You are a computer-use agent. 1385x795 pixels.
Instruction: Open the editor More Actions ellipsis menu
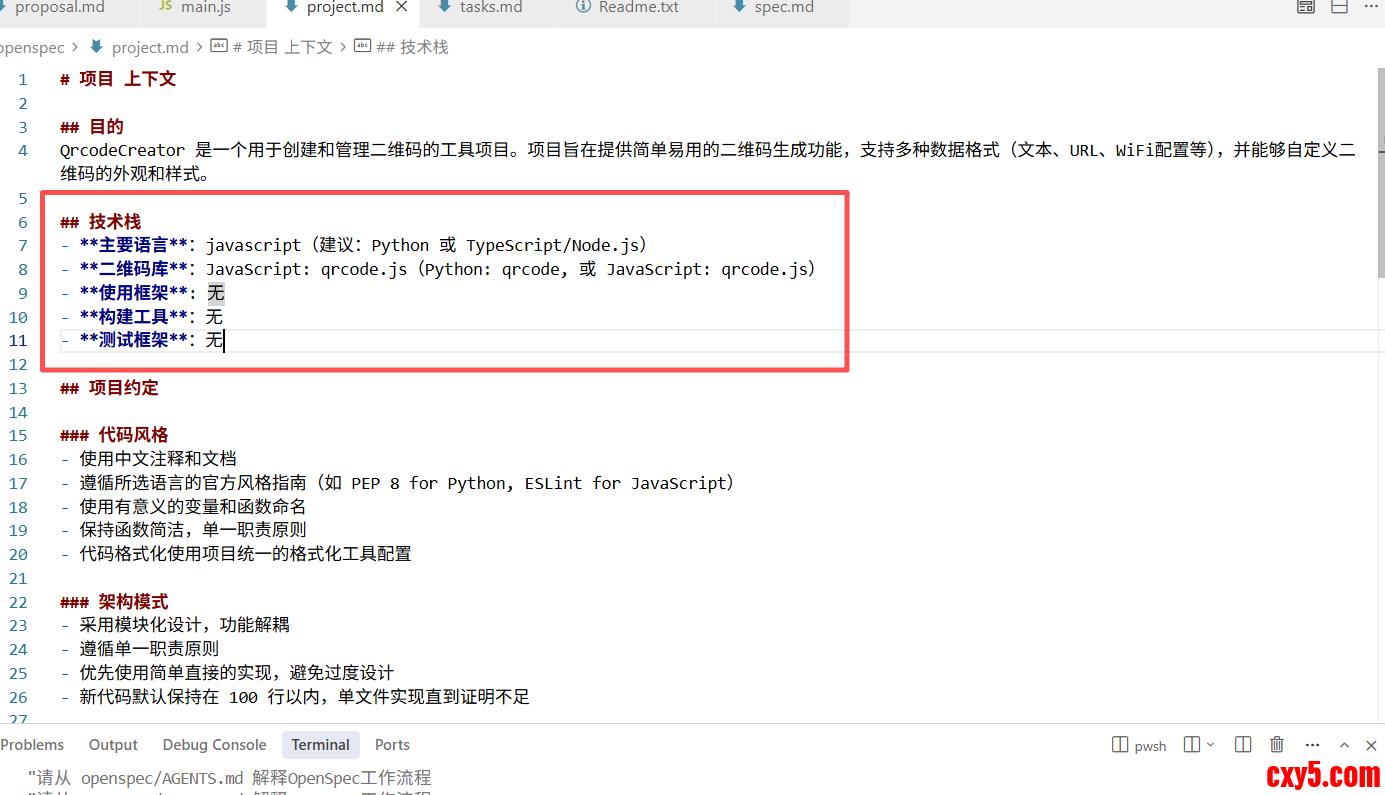[1372, 7]
